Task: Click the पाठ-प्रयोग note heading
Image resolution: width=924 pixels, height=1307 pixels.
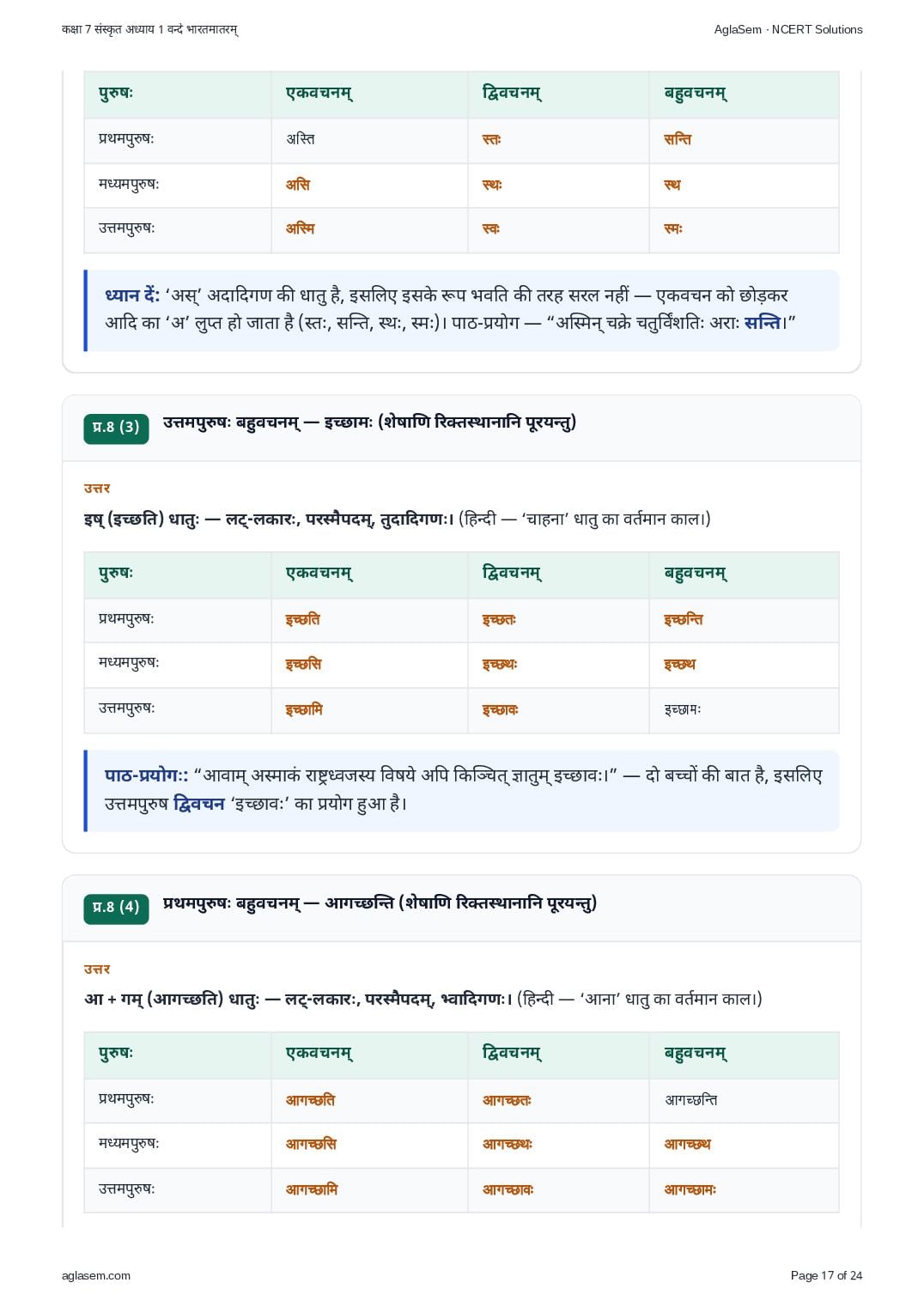Action: point(147,775)
